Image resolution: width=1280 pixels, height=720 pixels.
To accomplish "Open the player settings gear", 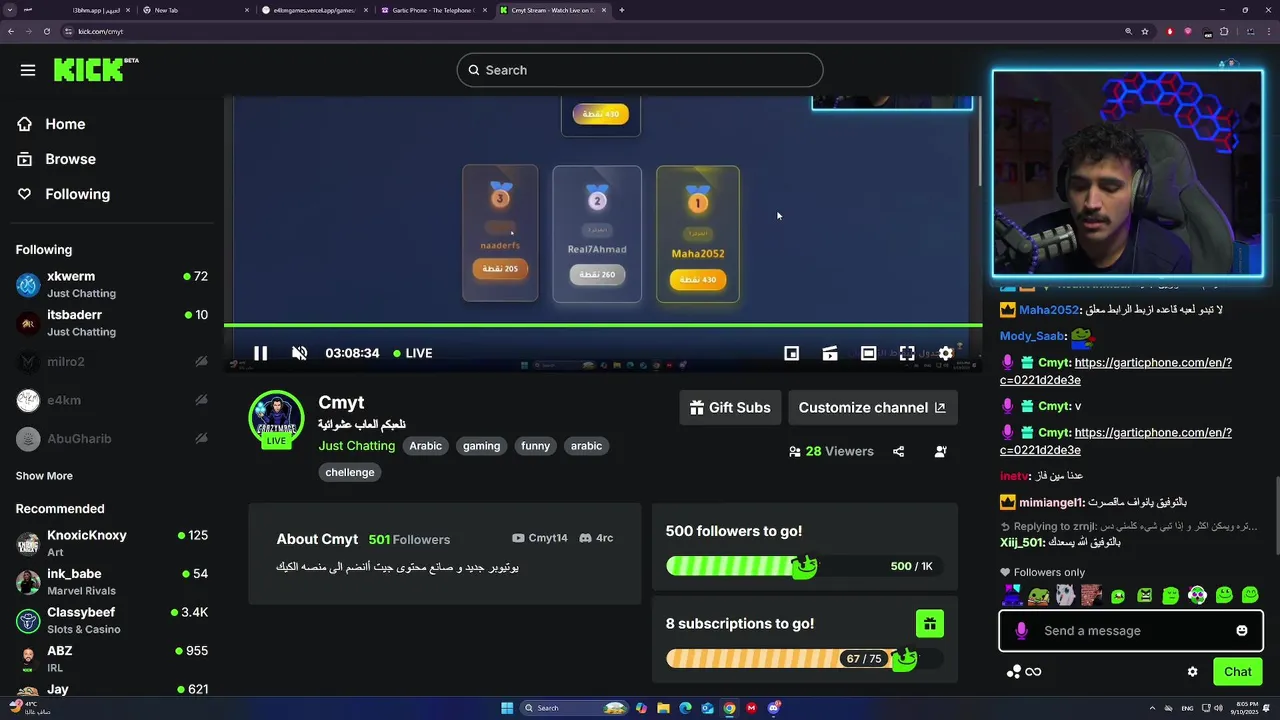I will pos(945,353).
